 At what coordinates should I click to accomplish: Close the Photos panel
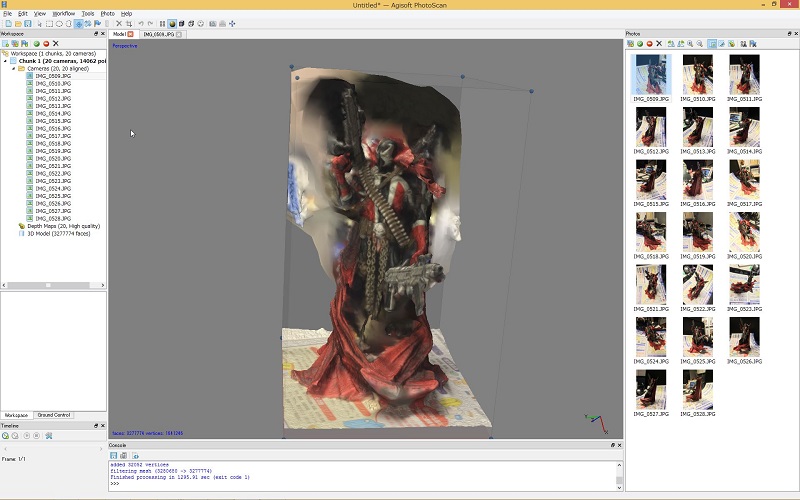pos(796,34)
